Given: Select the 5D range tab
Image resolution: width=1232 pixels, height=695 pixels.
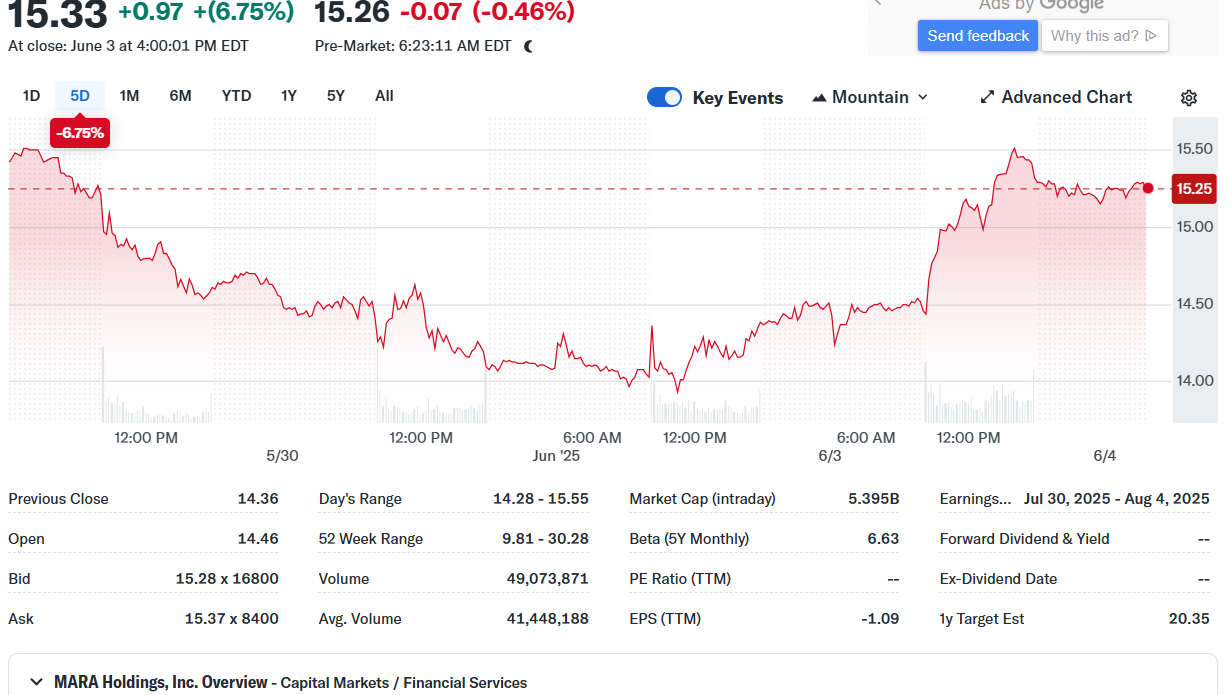Looking at the screenshot, I should [80, 96].
